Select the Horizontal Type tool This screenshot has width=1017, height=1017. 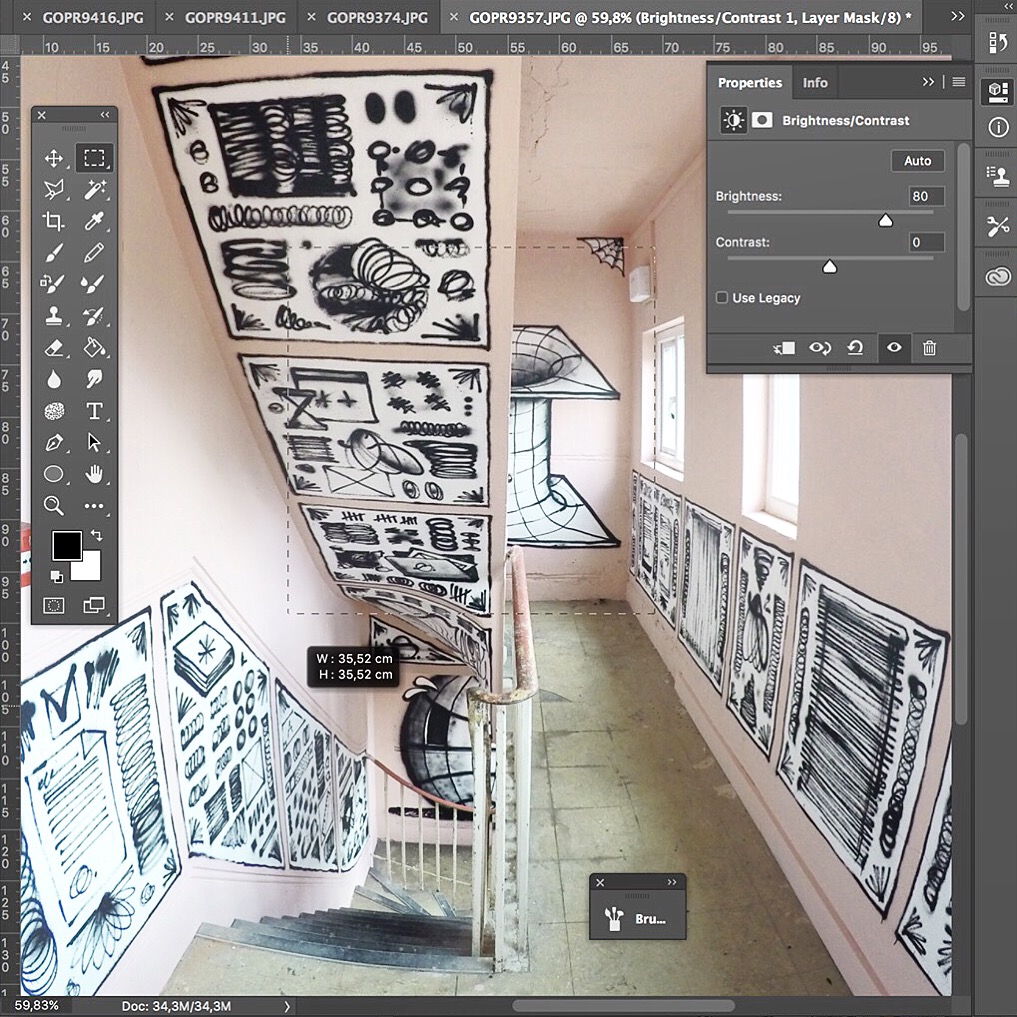(94, 411)
